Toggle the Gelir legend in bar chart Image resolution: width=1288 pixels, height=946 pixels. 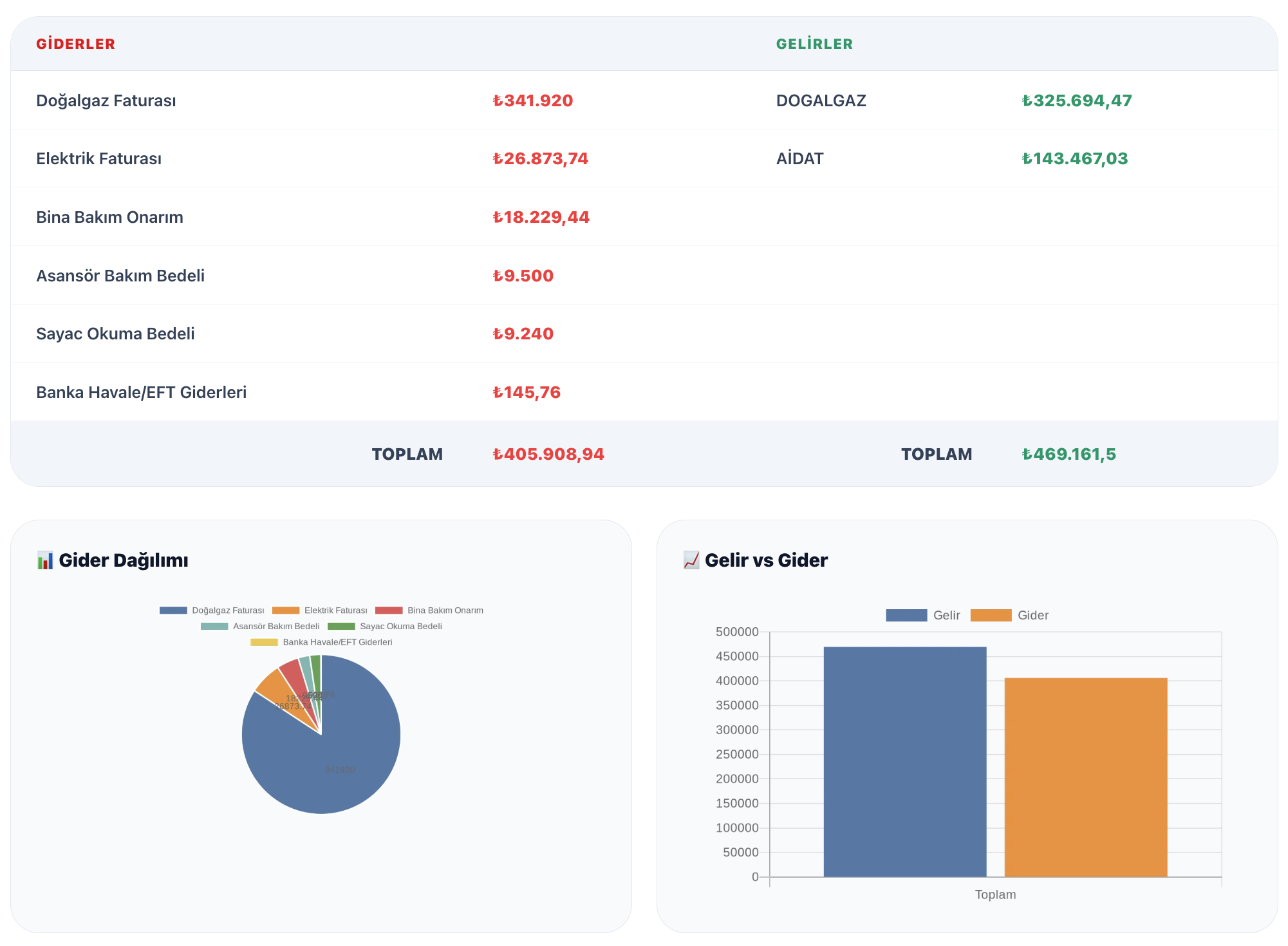point(906,616)
